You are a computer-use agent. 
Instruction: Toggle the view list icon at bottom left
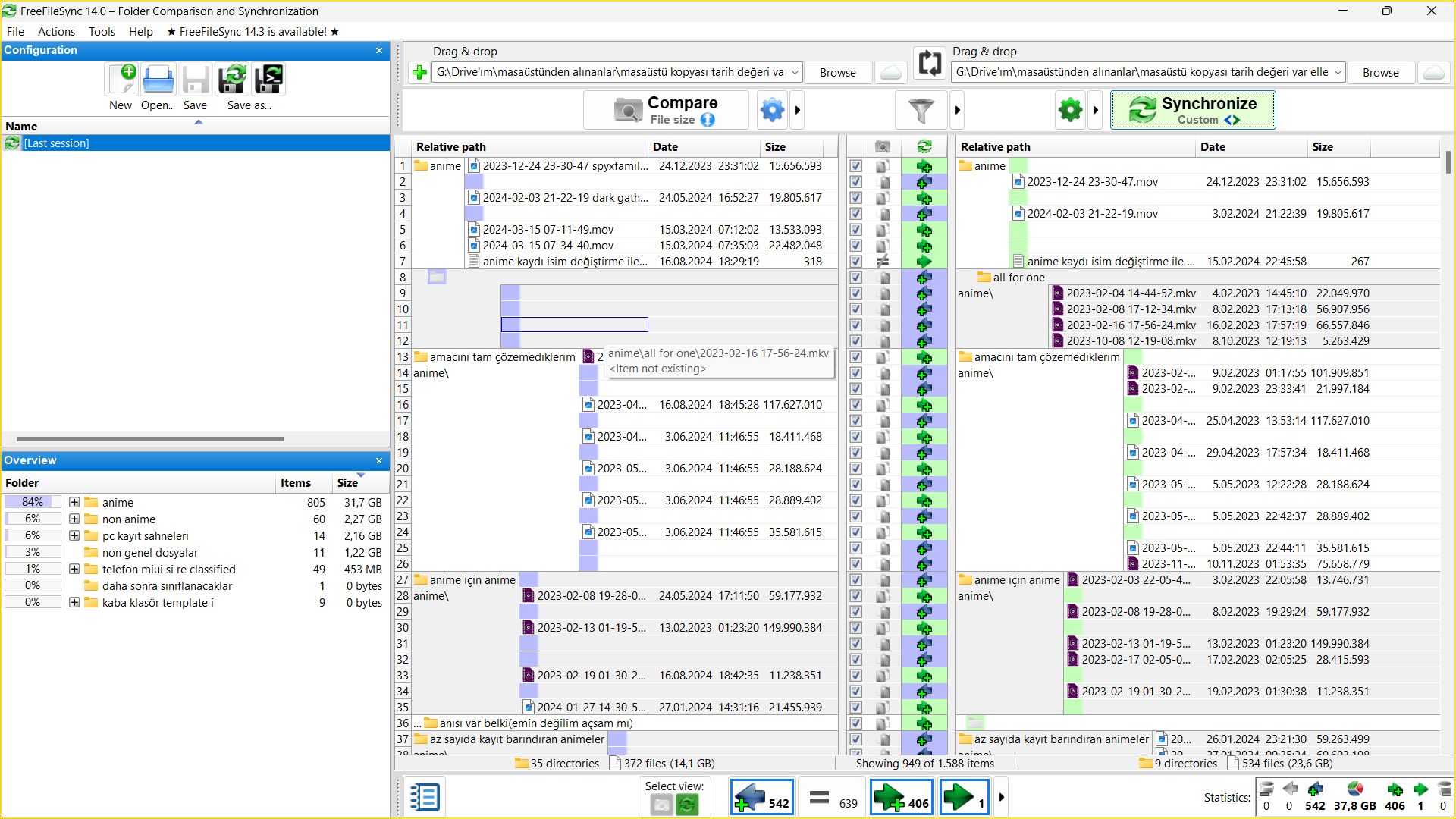pyautogui.click(x=424, y=797)
